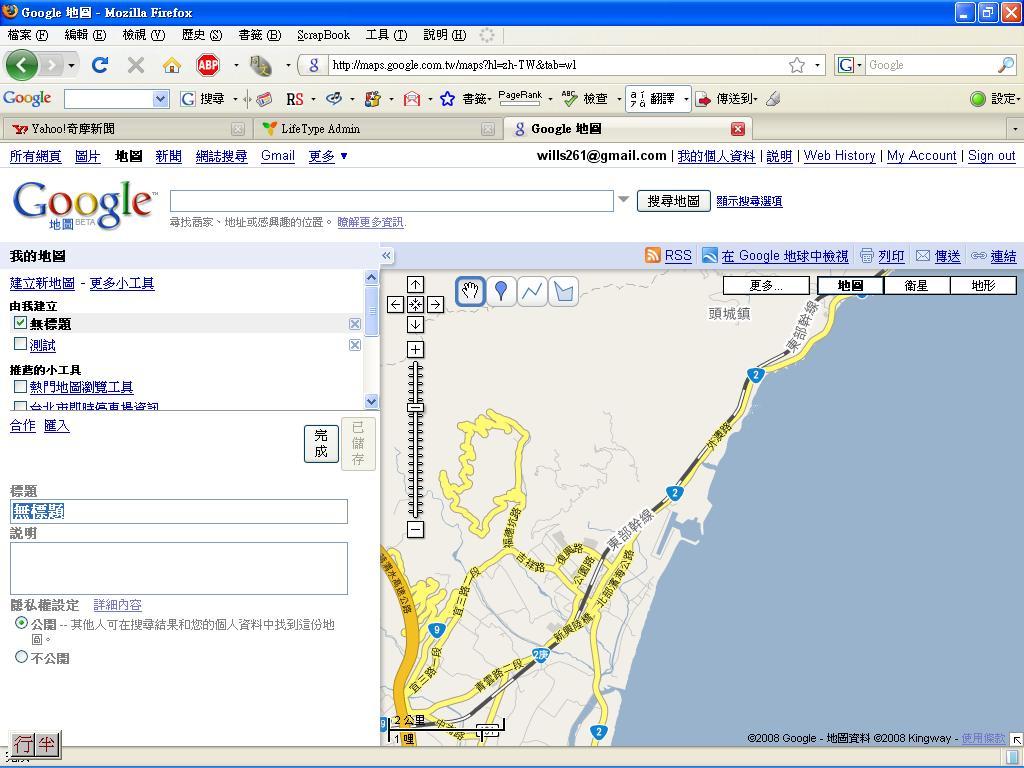Select the draw shape polygon tool
Viewport: 1024px width, 768px height.
click(563, 291)
